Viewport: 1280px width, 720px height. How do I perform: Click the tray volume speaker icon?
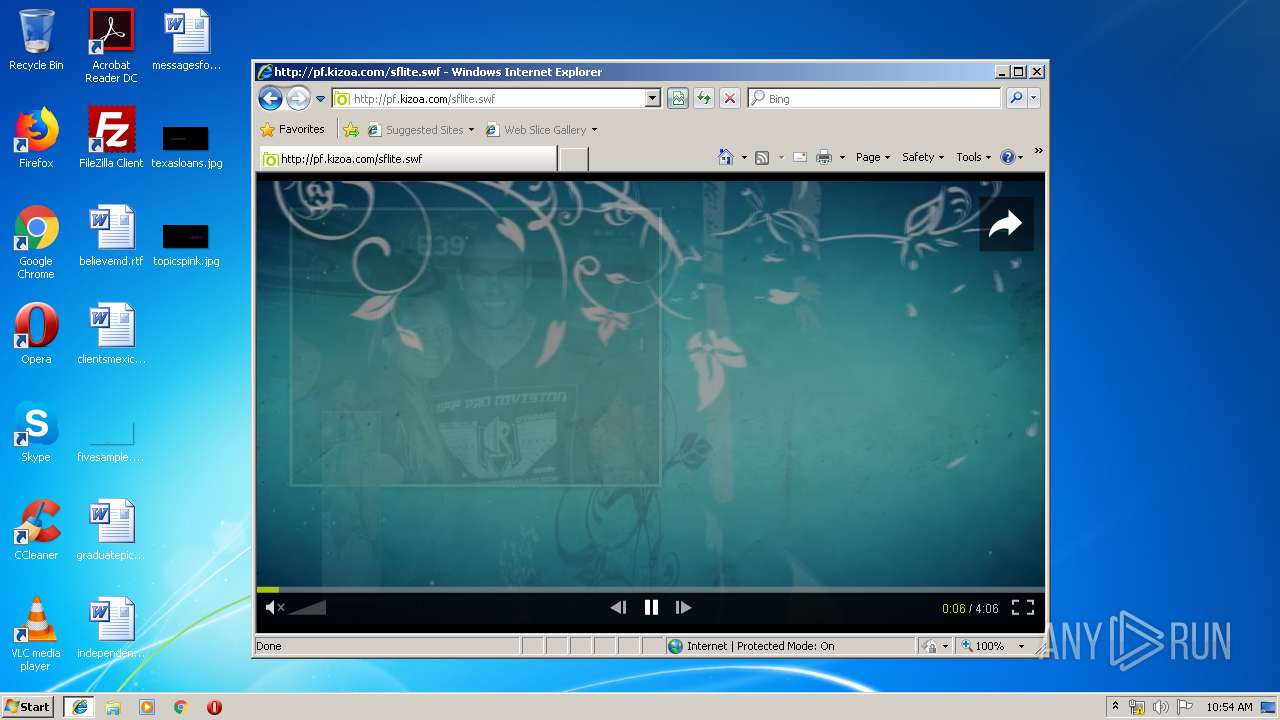pos(1160,707)
